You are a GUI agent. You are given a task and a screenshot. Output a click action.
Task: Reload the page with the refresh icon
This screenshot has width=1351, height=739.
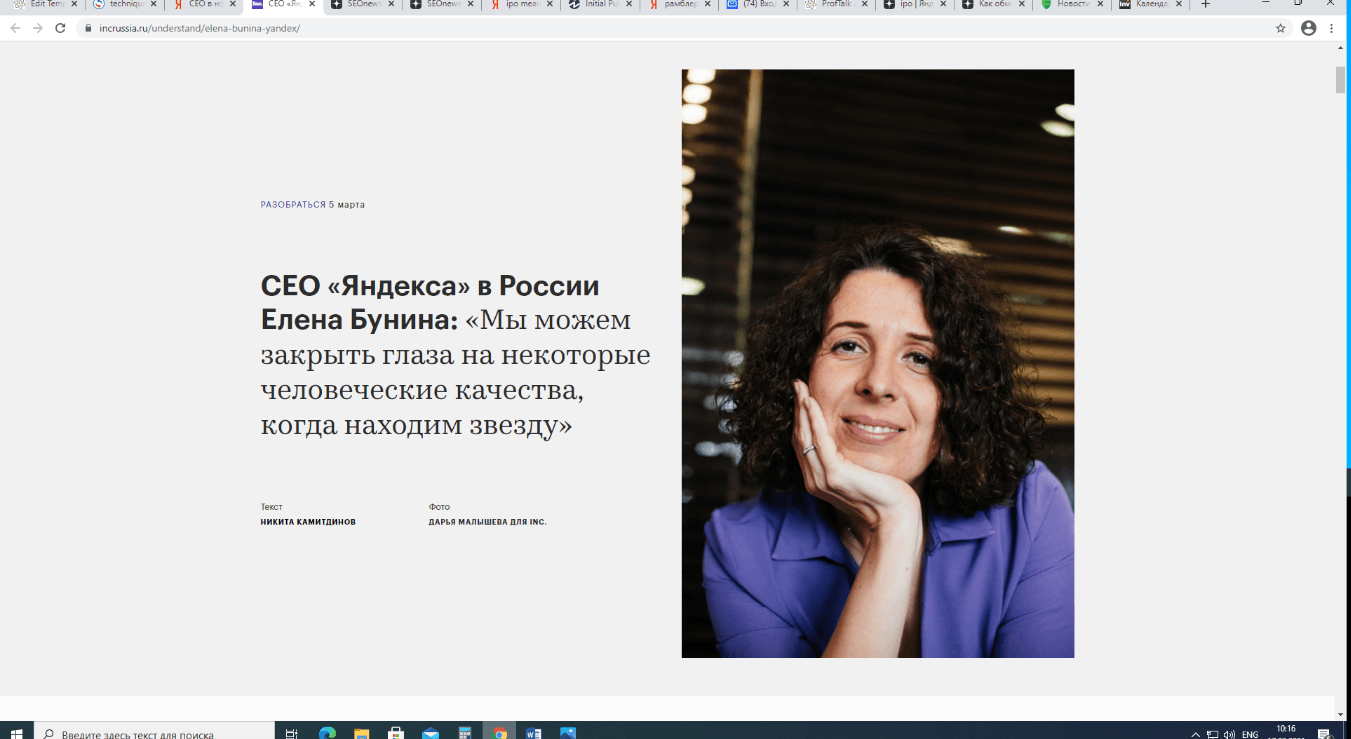click(60, 28)
